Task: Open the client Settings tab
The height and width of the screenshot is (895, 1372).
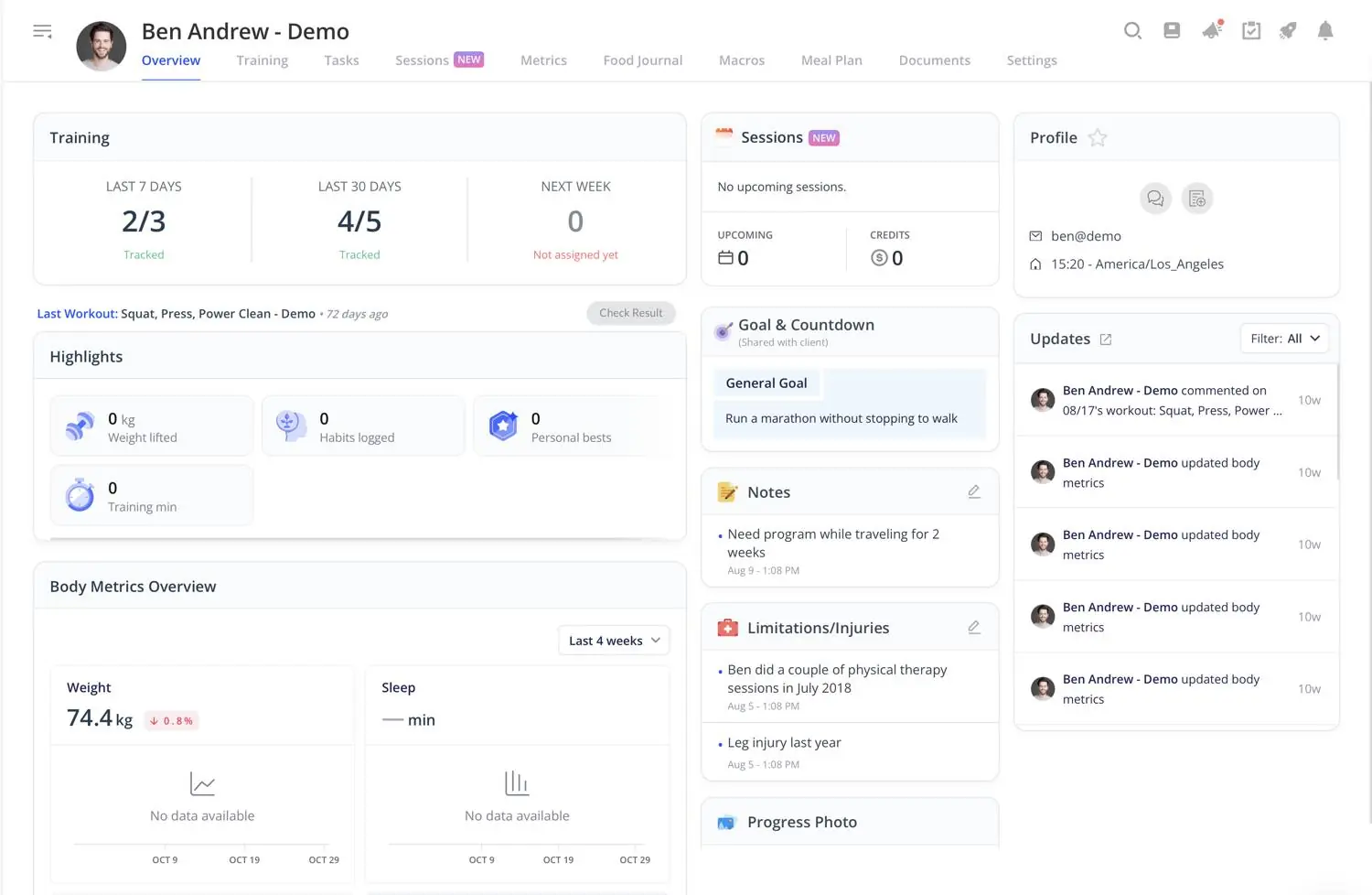Action: click(1032, 60)
